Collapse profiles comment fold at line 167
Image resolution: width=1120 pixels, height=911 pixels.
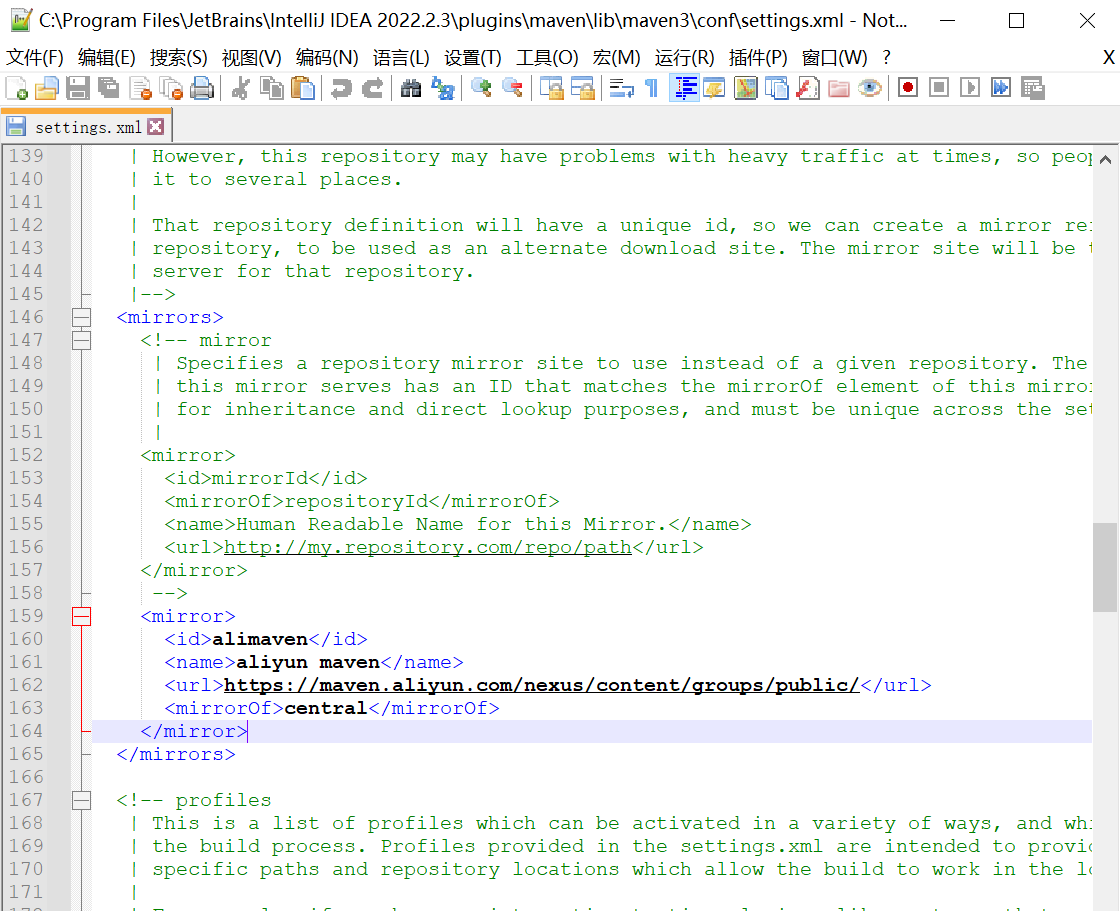click(x=81, y=800)
